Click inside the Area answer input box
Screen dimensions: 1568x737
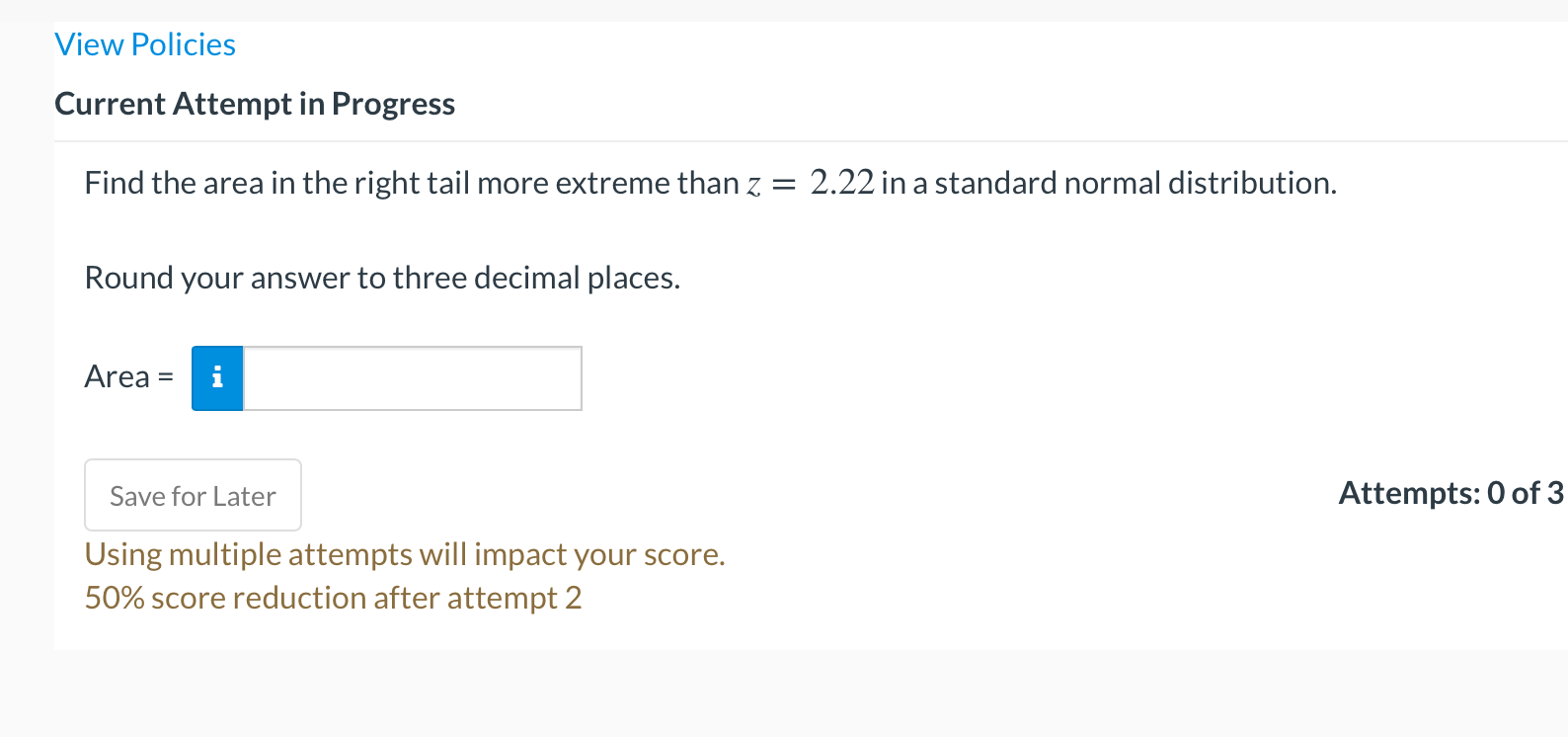[x=412, y=378]
